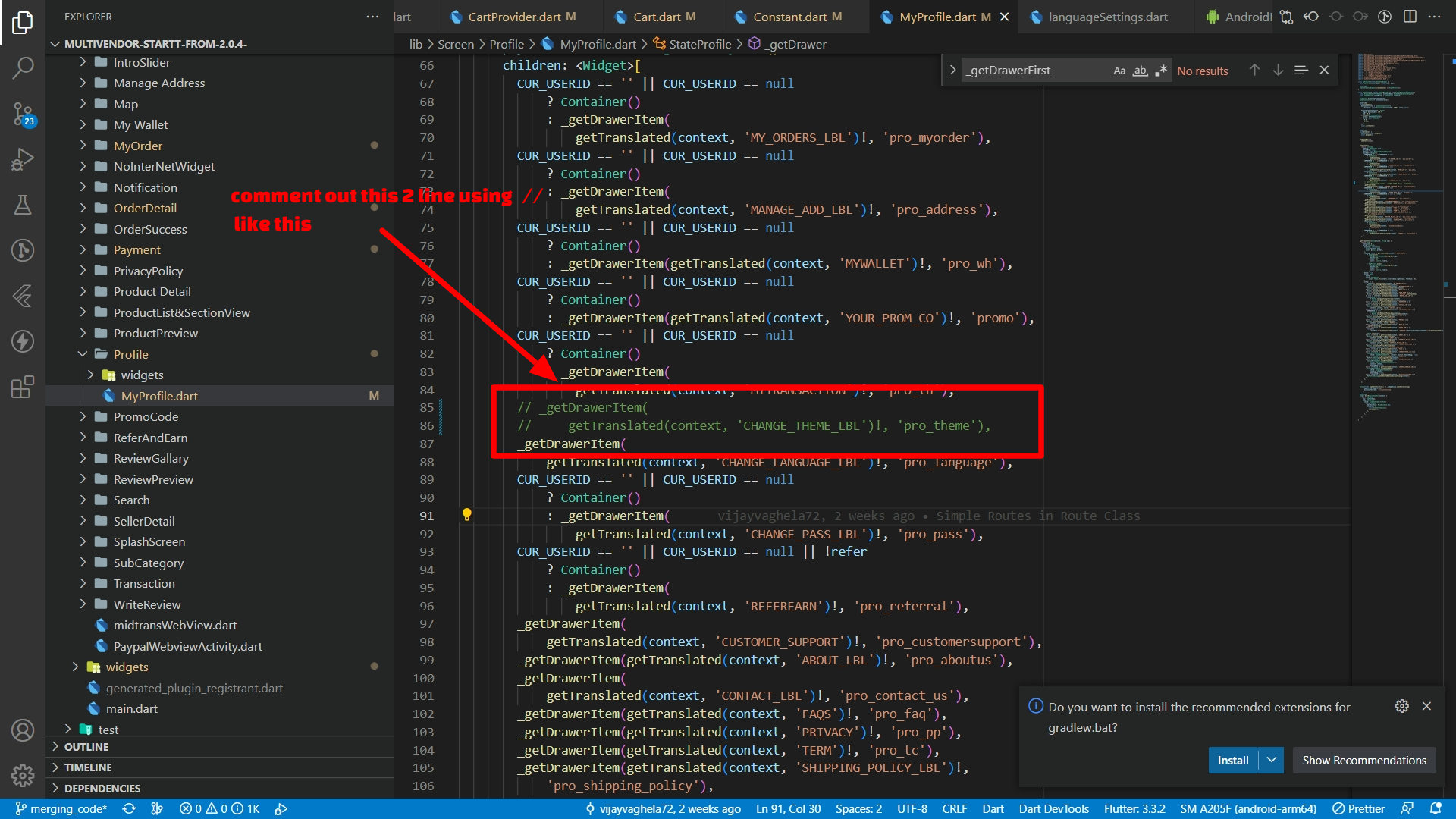Open Source Control view with 23 badge
Image resolution: width=1456 pixels, height=819 pixels.
23,115
